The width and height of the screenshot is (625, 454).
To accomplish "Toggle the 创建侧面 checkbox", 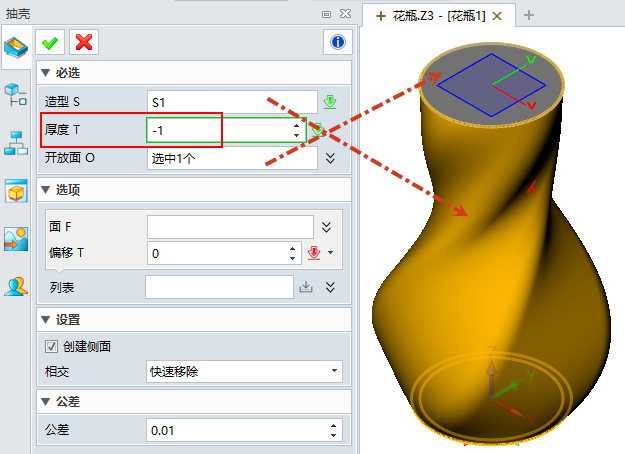I will (x=52, y=346).
